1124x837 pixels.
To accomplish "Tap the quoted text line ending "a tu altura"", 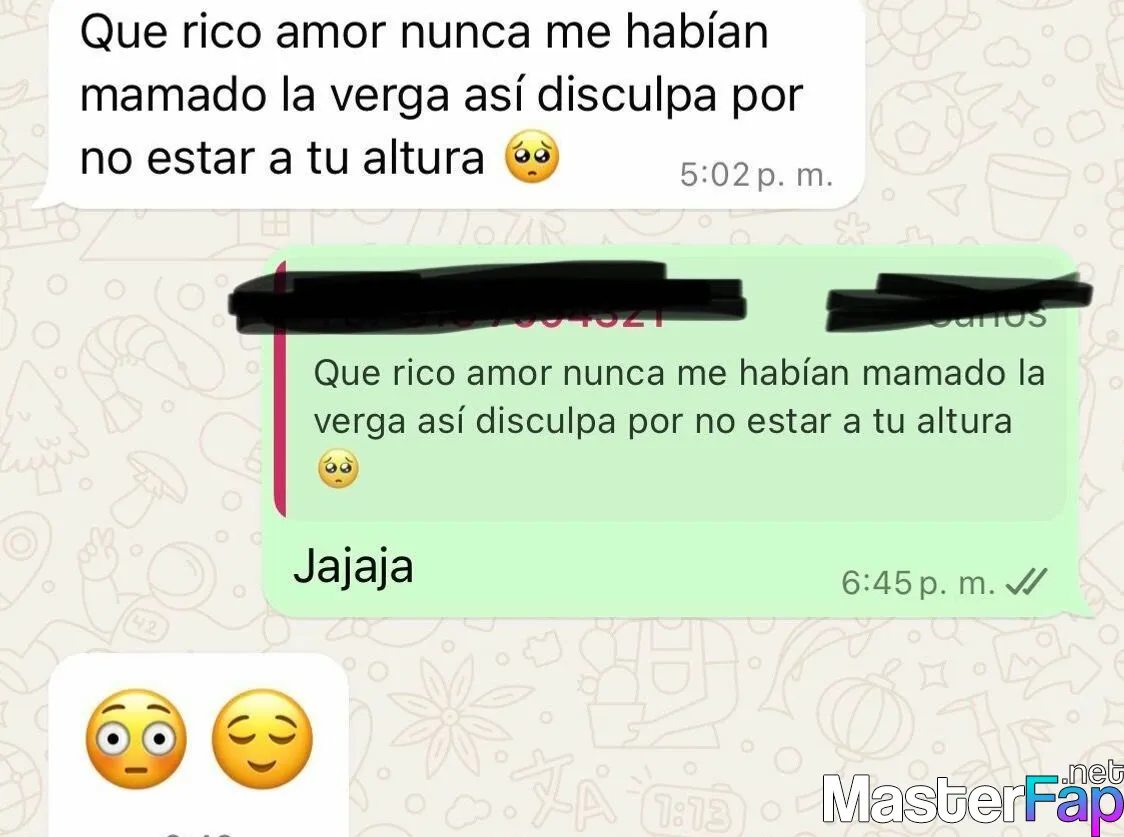I will pos(663,421).
